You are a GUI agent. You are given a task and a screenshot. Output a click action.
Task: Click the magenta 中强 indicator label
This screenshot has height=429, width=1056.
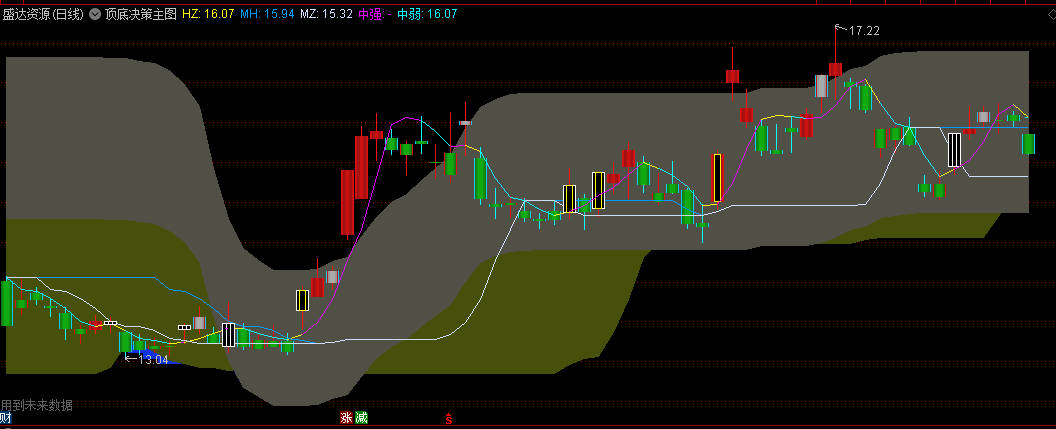tap(374, 13)
